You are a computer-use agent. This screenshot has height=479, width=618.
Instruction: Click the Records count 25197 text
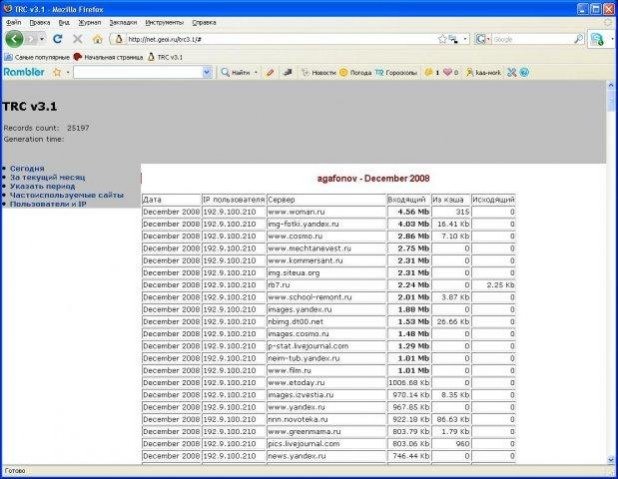[x=47, y=128]
